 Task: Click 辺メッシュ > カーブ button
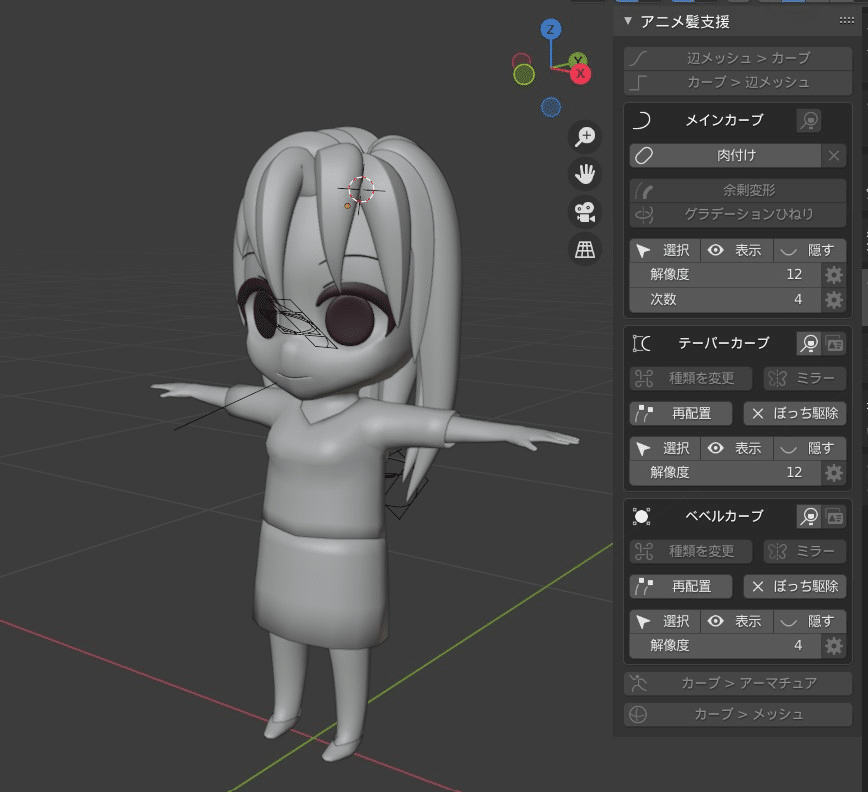tap(738, 58)
